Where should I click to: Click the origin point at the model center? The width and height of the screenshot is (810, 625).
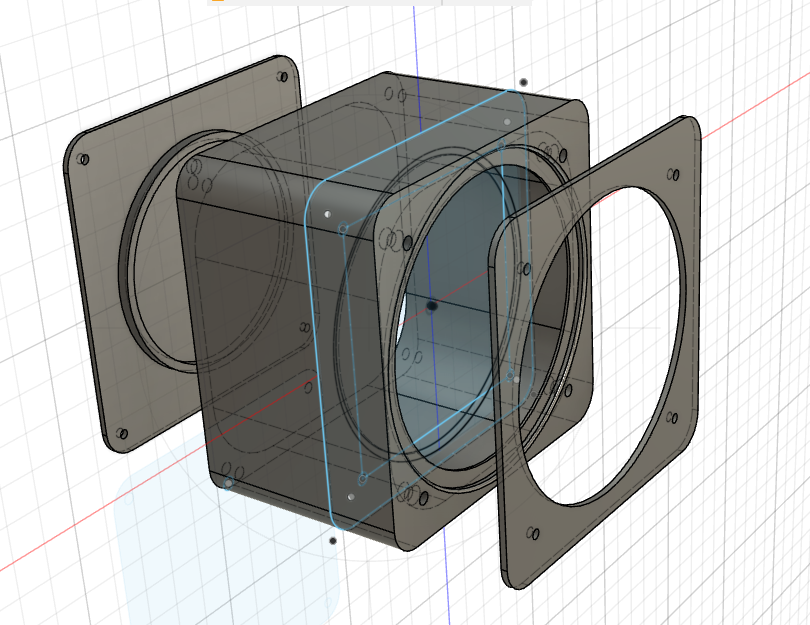[430, 305]
